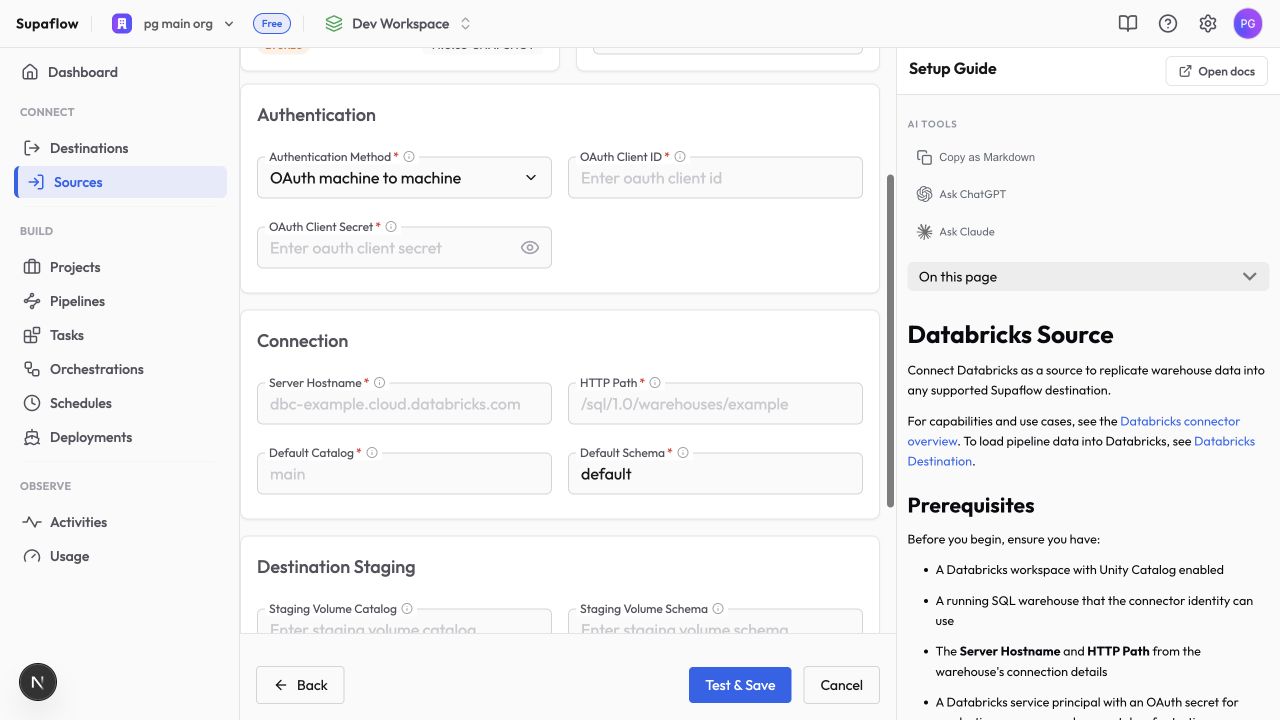This screenshot has height=720, width=1280.
Task: Click the pg main org building icon
Action: (x=122, y=23)
